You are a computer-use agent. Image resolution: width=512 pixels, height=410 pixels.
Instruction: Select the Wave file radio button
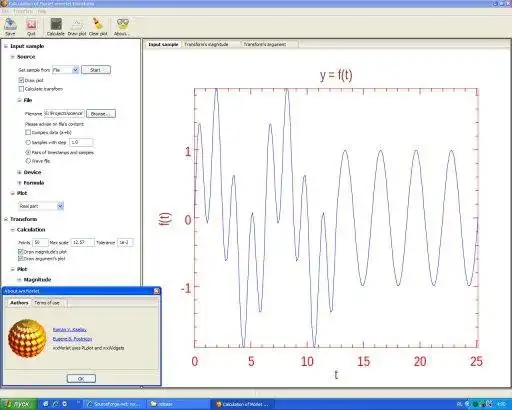coord(28,161)
